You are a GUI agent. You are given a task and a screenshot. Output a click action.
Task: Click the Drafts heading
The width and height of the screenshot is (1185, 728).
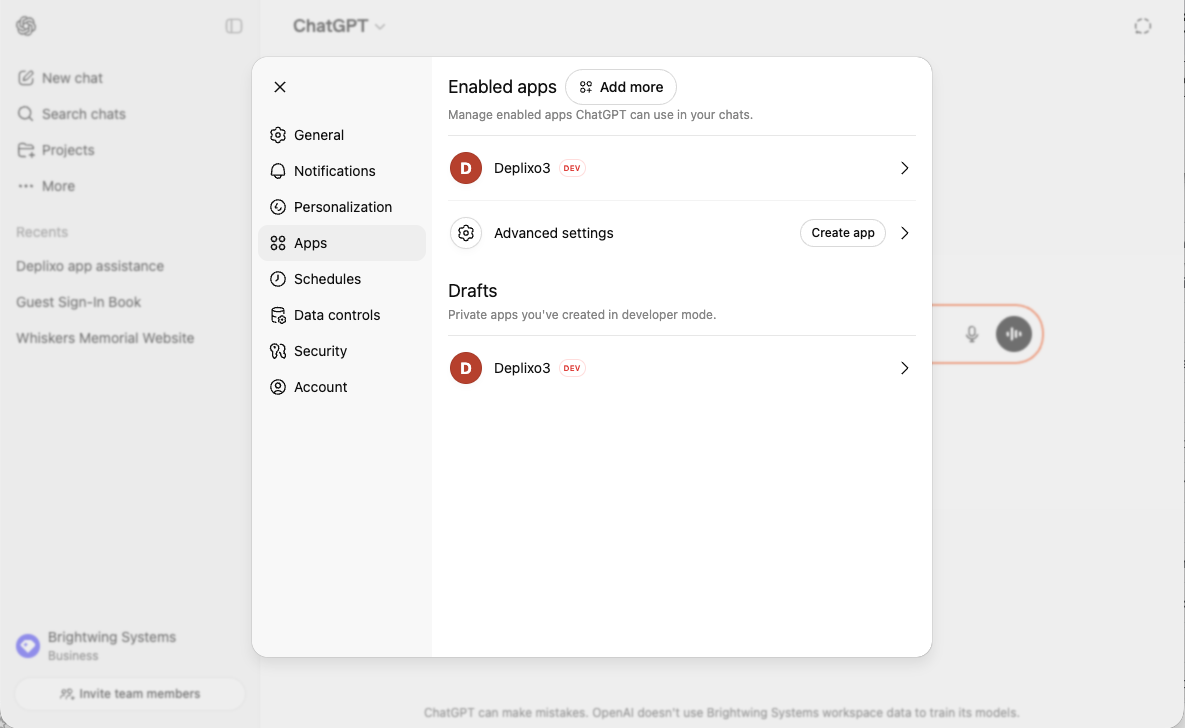click(x=472, y=291)
